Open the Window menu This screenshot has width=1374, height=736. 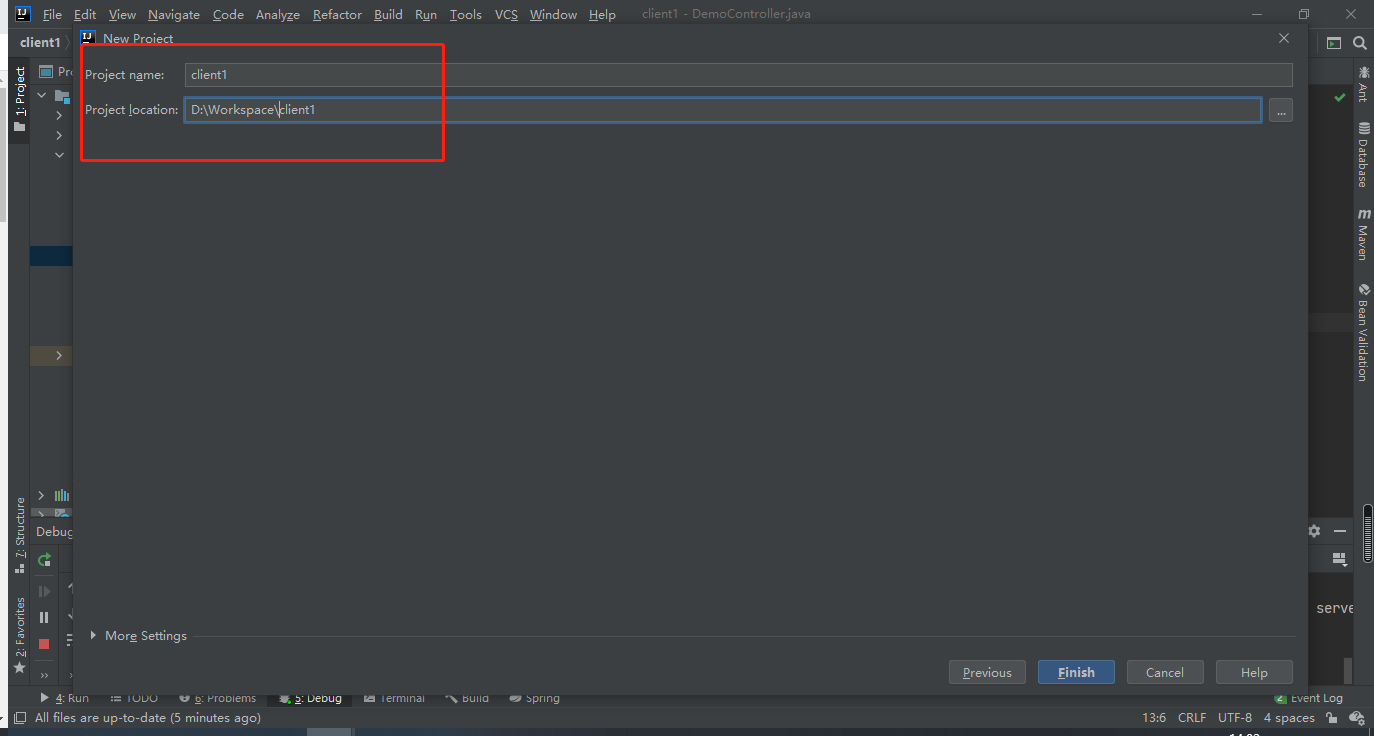click(x=553, y=14)
